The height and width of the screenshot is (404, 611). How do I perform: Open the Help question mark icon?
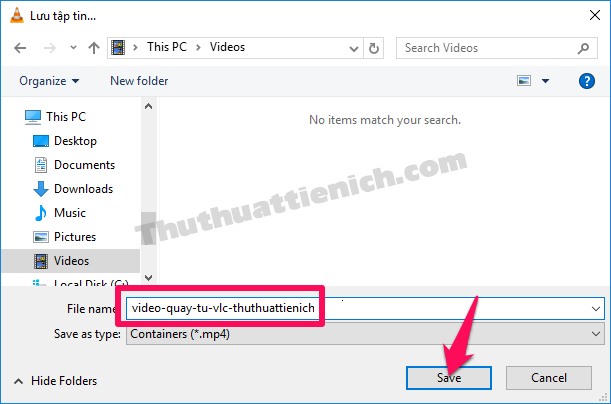pyautogui.click(x=586, y=81)
